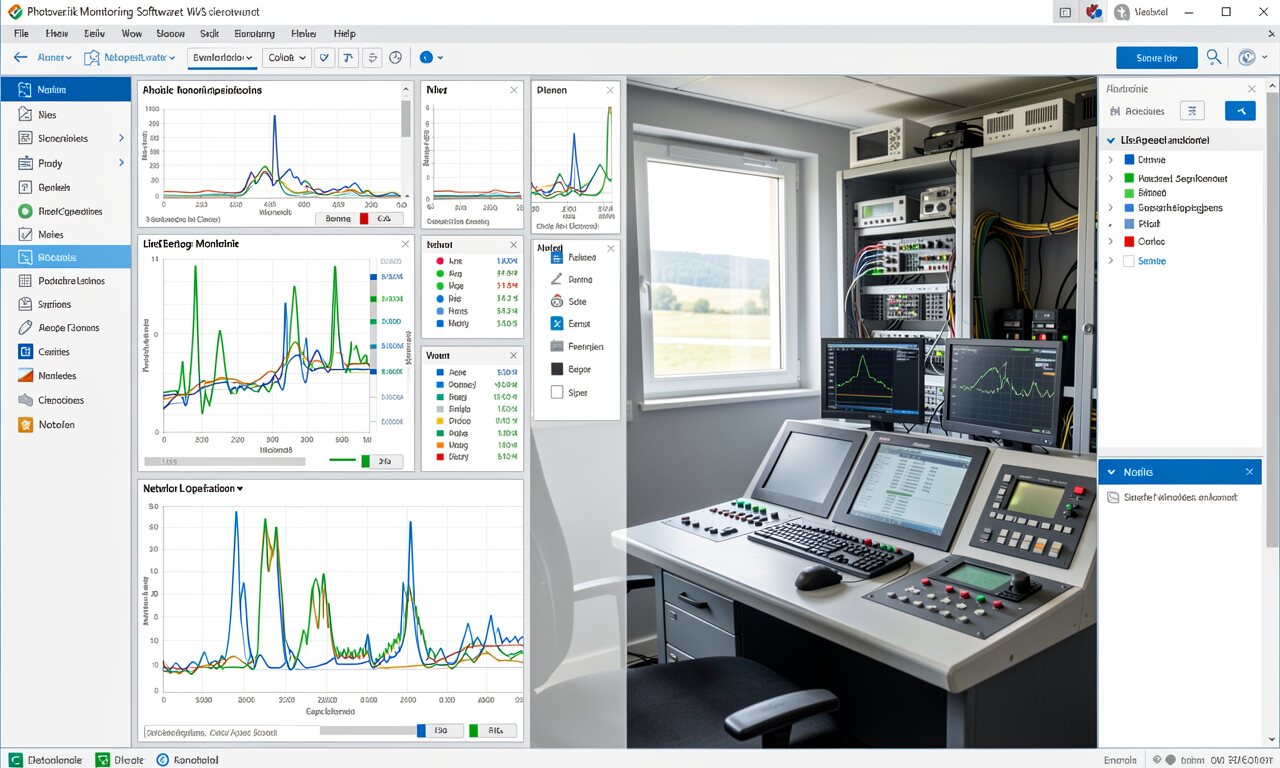This screenshot has height=768, width=1280.
Task: Click the blue arrow button in right panel
Action: point(1240,111)
